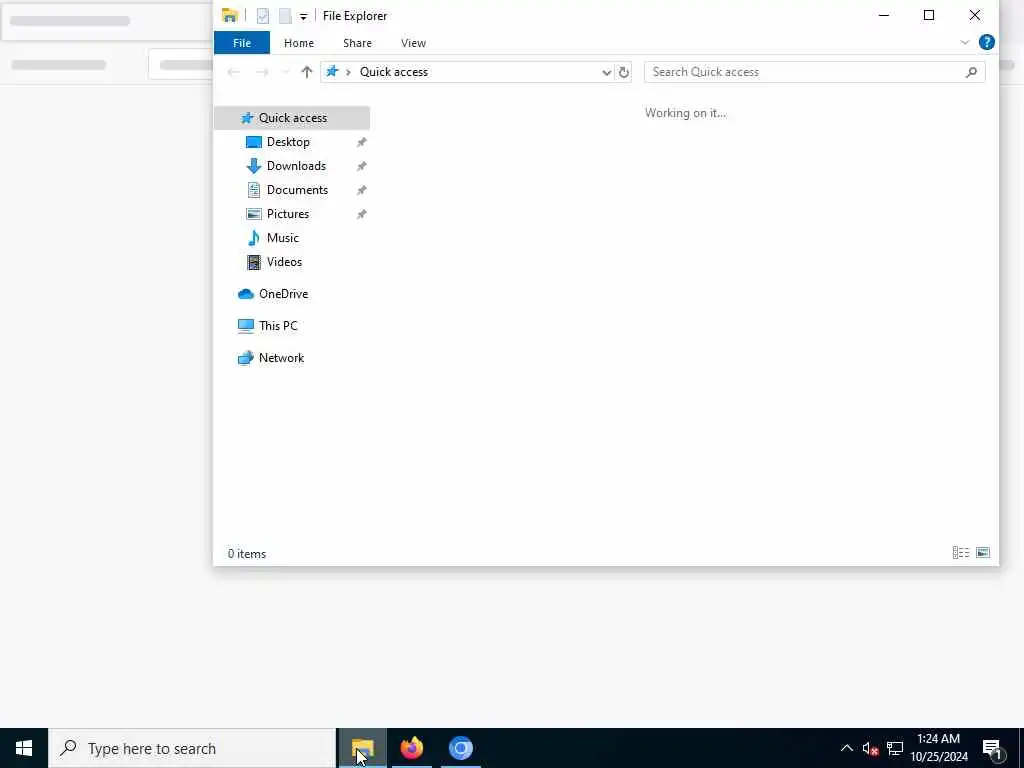Open the Customize Quick Access Toolbar dropdown
The width and height of the screenshot is (1024, 768).
point(304,16)
